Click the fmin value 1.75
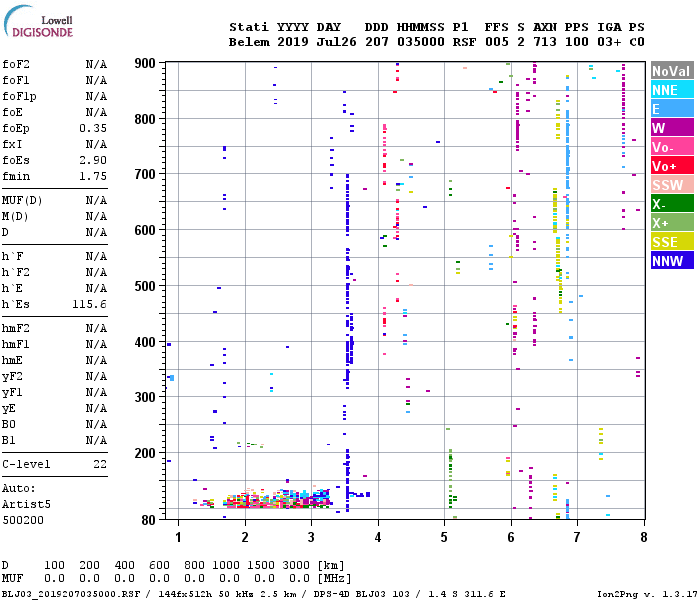 pyautogui.click(x=93, y=176)
